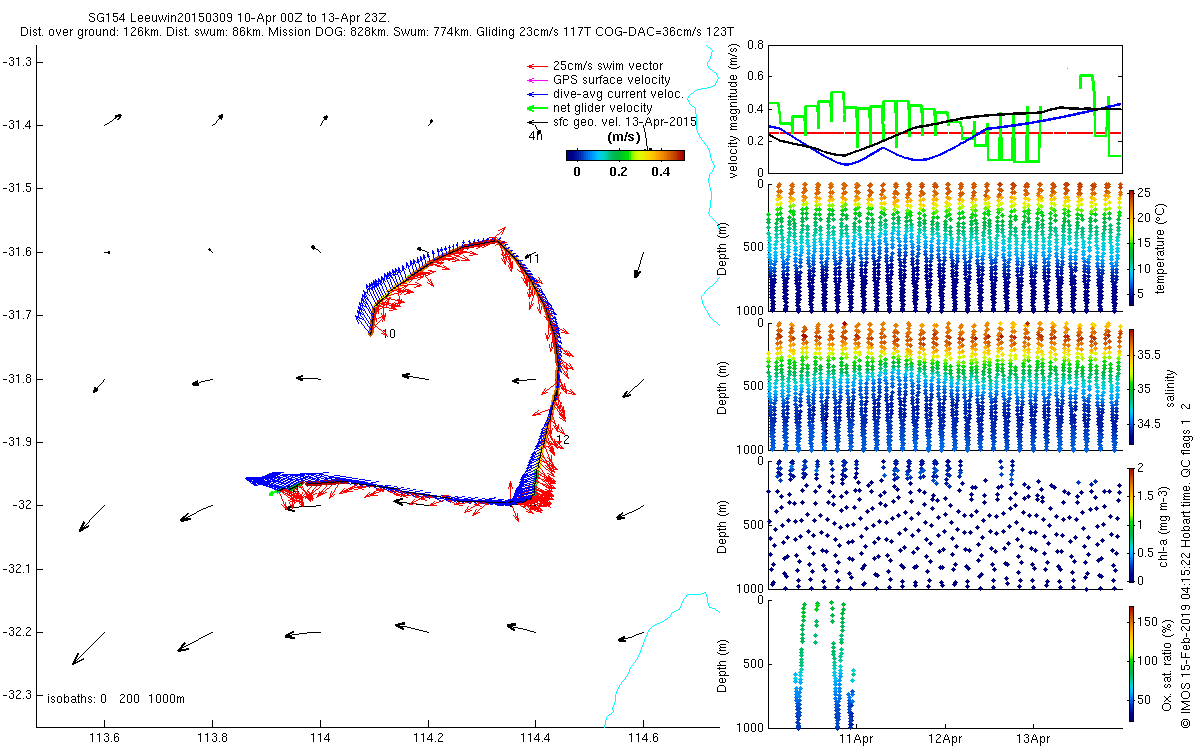Viewport: 1200px width, 750px height.
Task: Select the salinity colorbar
Action: point(1131,386)
